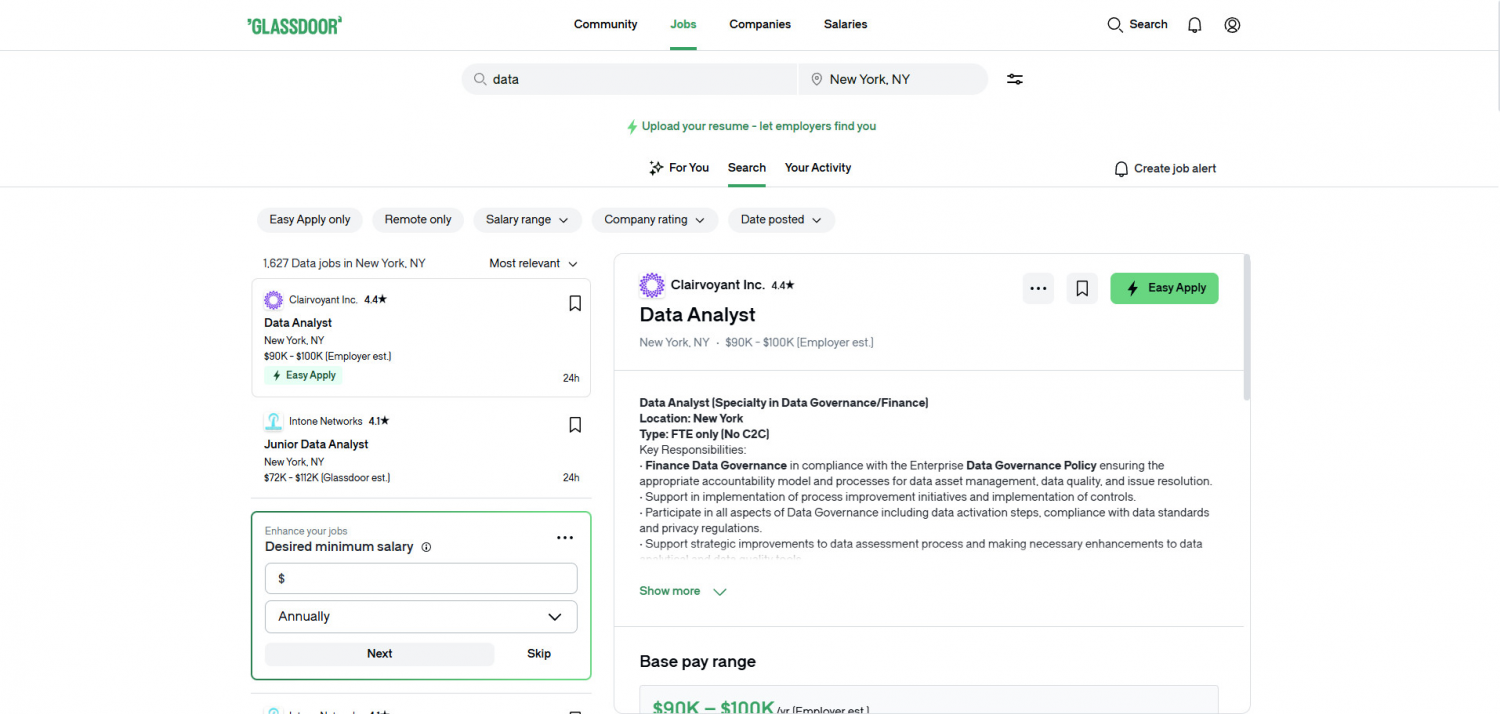Viewport: 1500px width, 714px height.
Task: Open the search filters sliders icon
Action: click(1015, 79)
